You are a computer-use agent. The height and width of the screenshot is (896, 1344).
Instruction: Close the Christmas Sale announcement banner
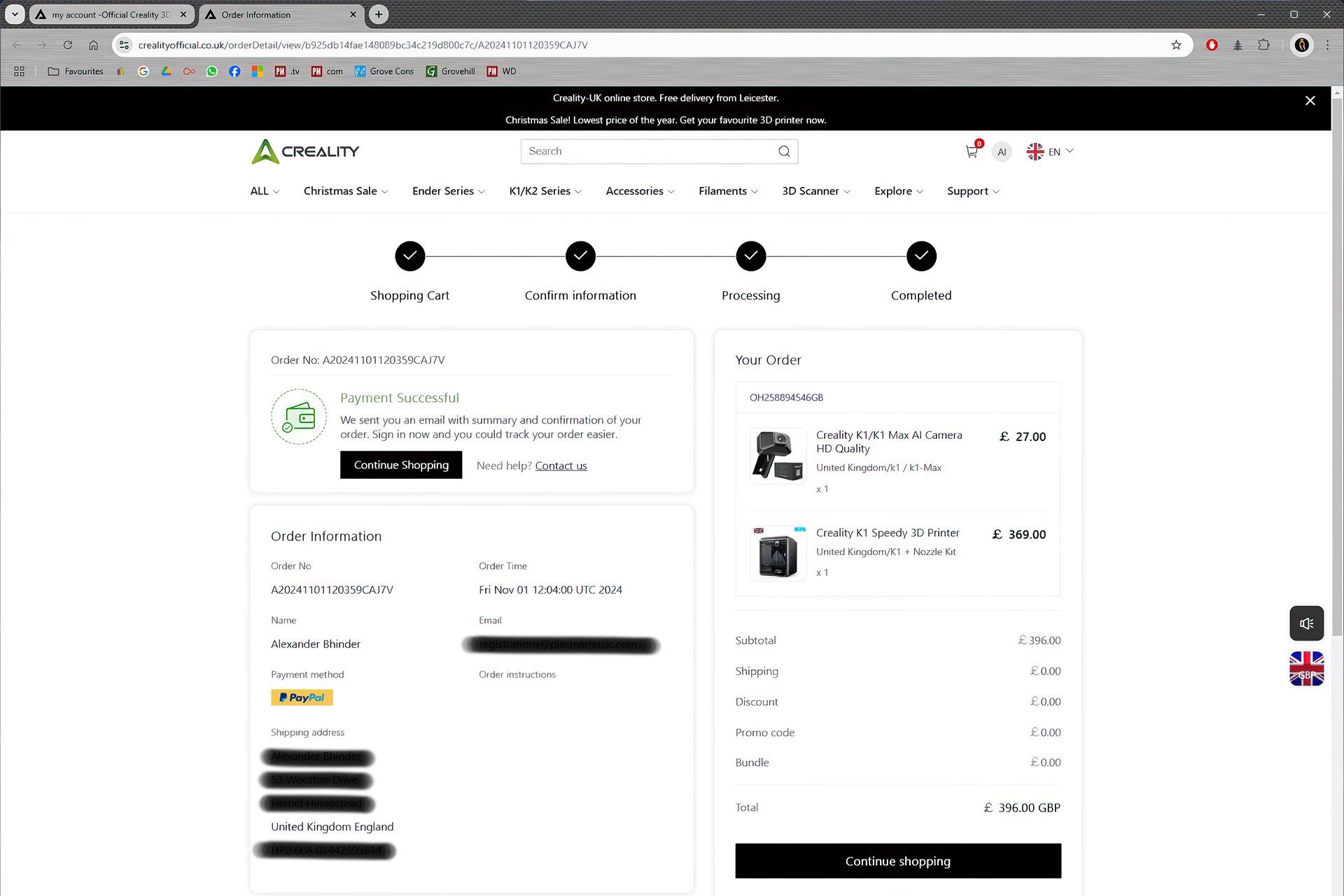(1310, 101)
